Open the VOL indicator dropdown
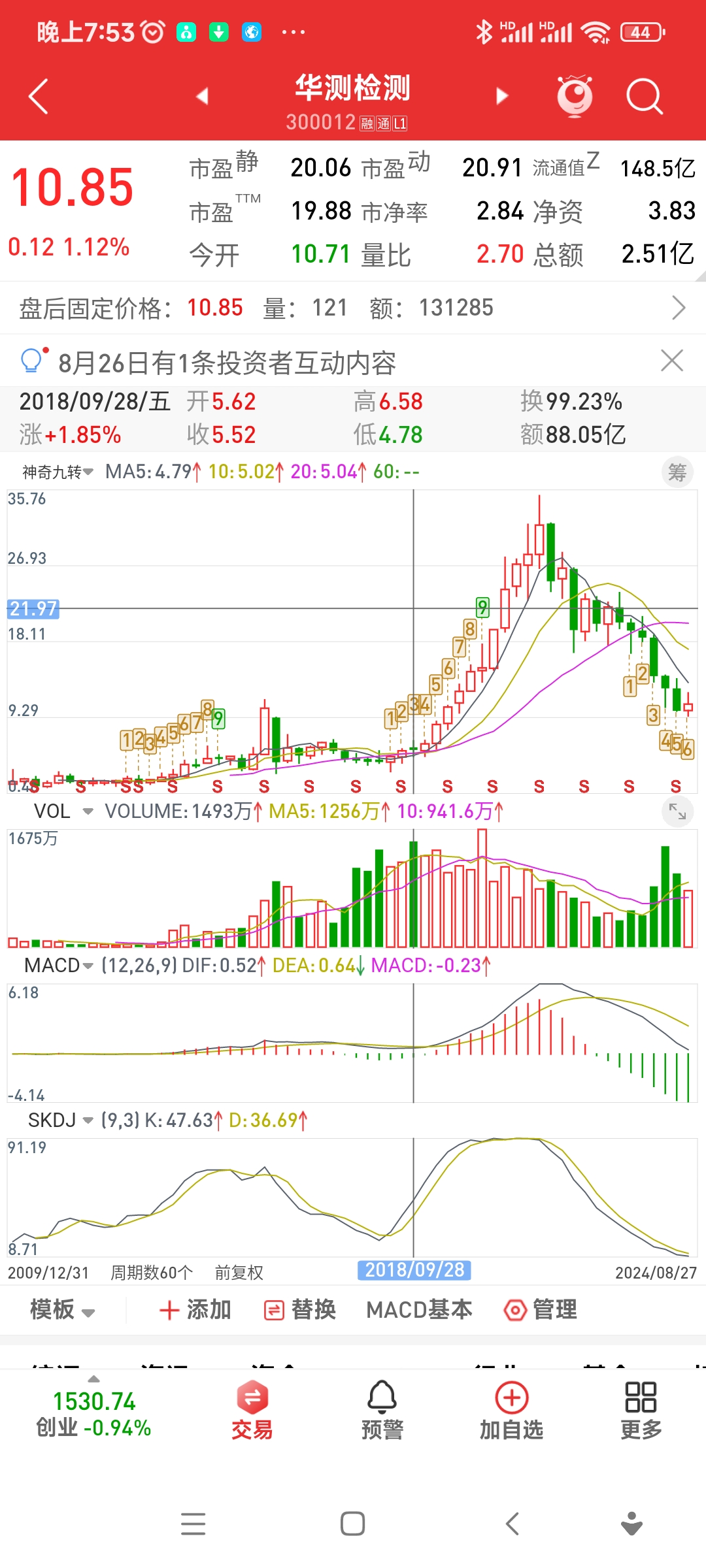 (x=63, y=811)
